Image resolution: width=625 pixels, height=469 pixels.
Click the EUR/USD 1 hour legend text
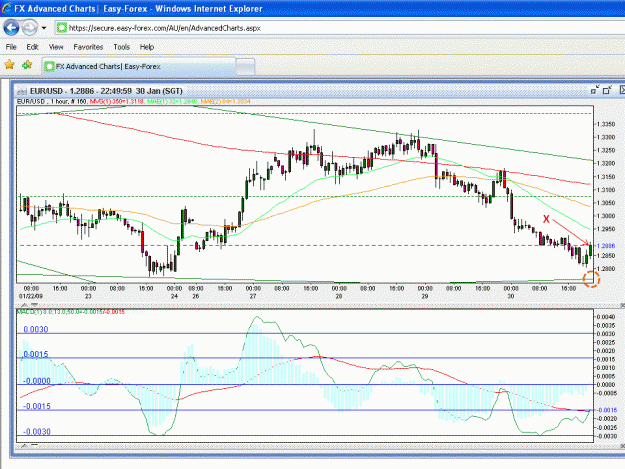coord(52,102)
